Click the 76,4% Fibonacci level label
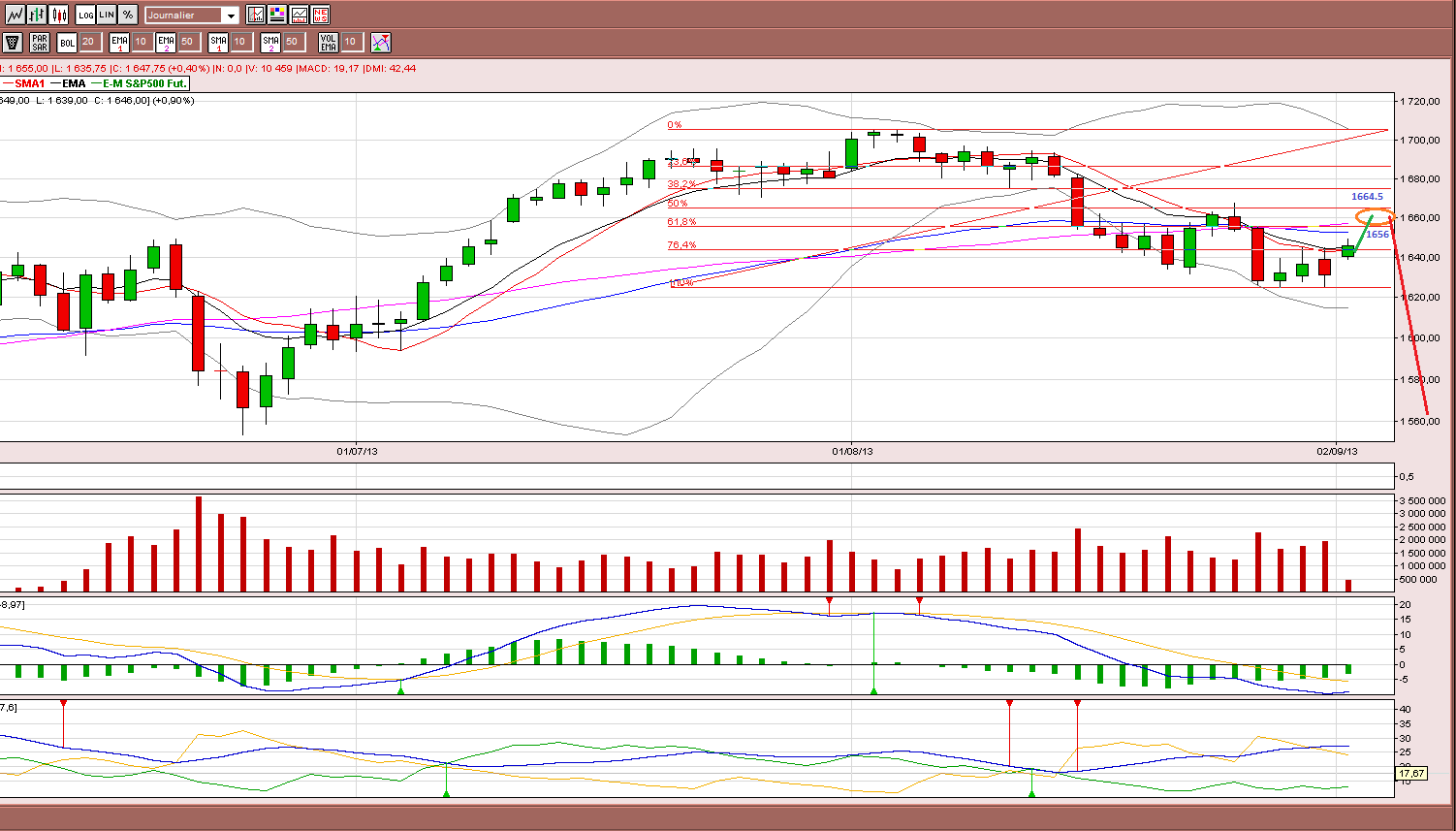 (x=681, y=245)
